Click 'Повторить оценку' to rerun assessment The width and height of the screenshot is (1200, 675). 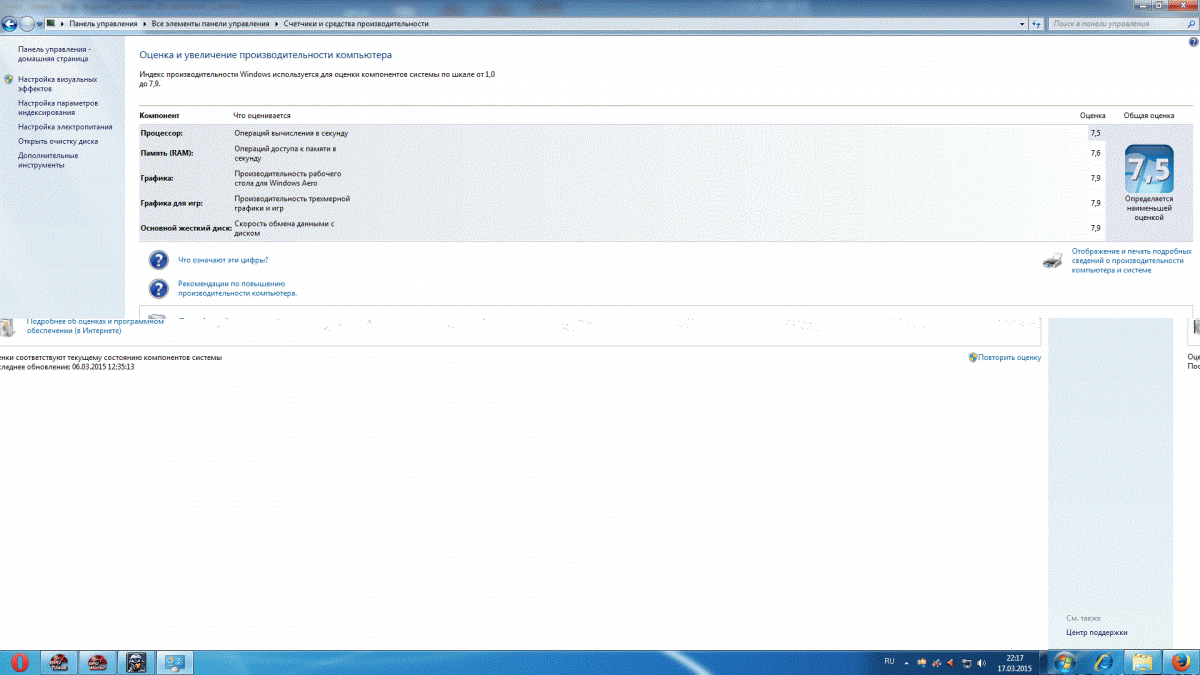(1009, 357)
